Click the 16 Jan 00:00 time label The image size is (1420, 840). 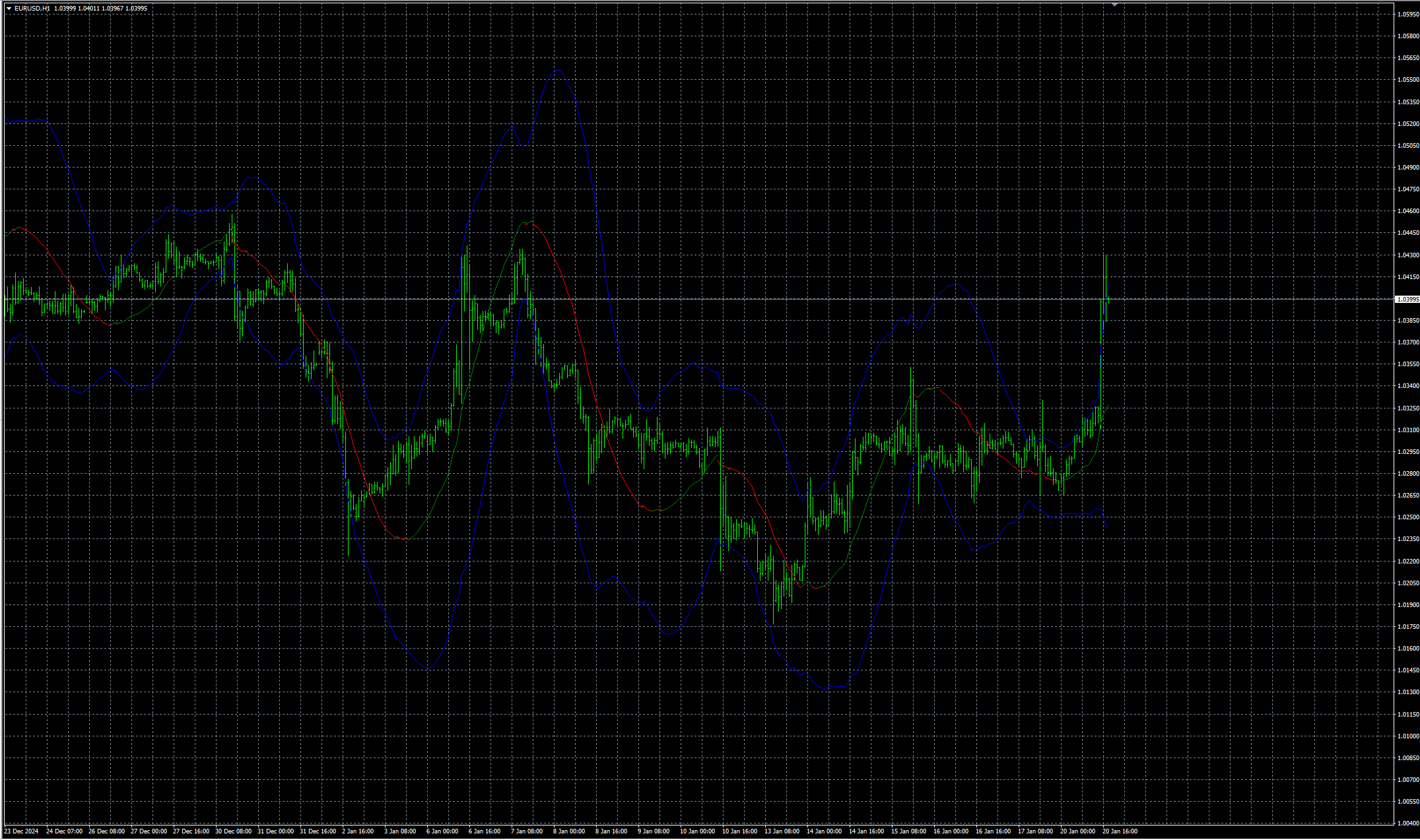(x=951, y=831)
